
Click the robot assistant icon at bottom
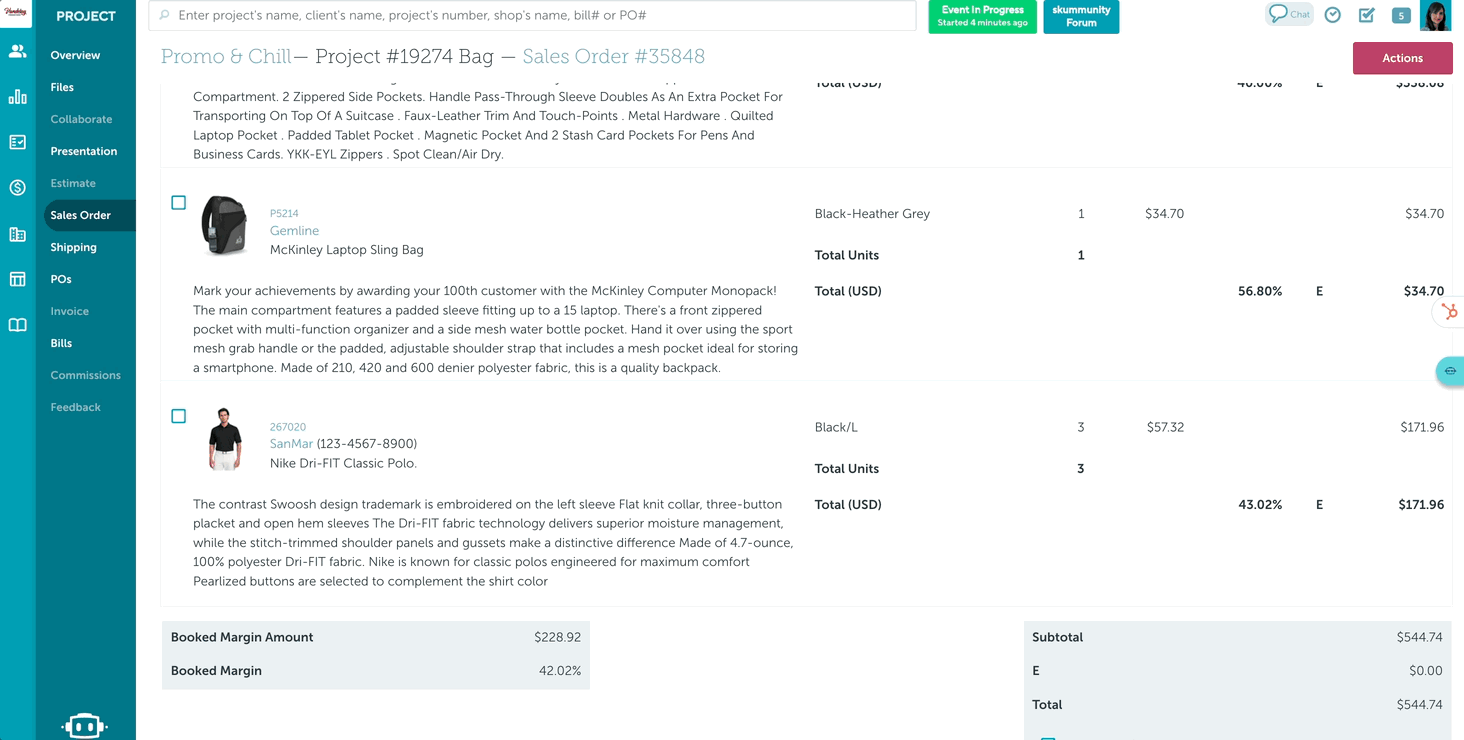(x=84, y=726)
